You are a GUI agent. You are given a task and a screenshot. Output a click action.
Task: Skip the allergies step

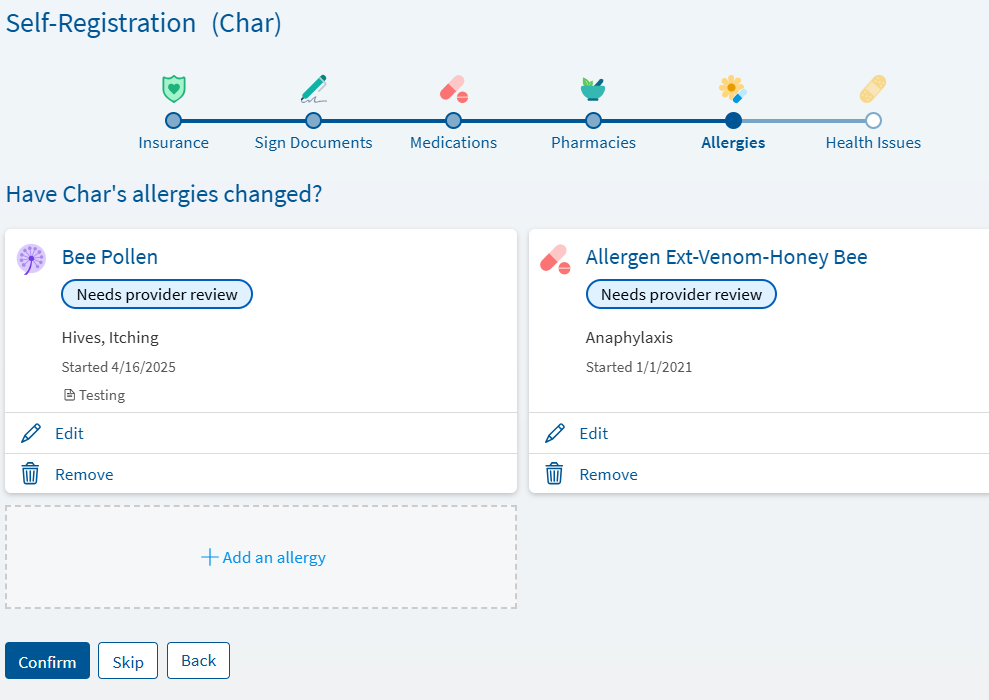(128, 661)
